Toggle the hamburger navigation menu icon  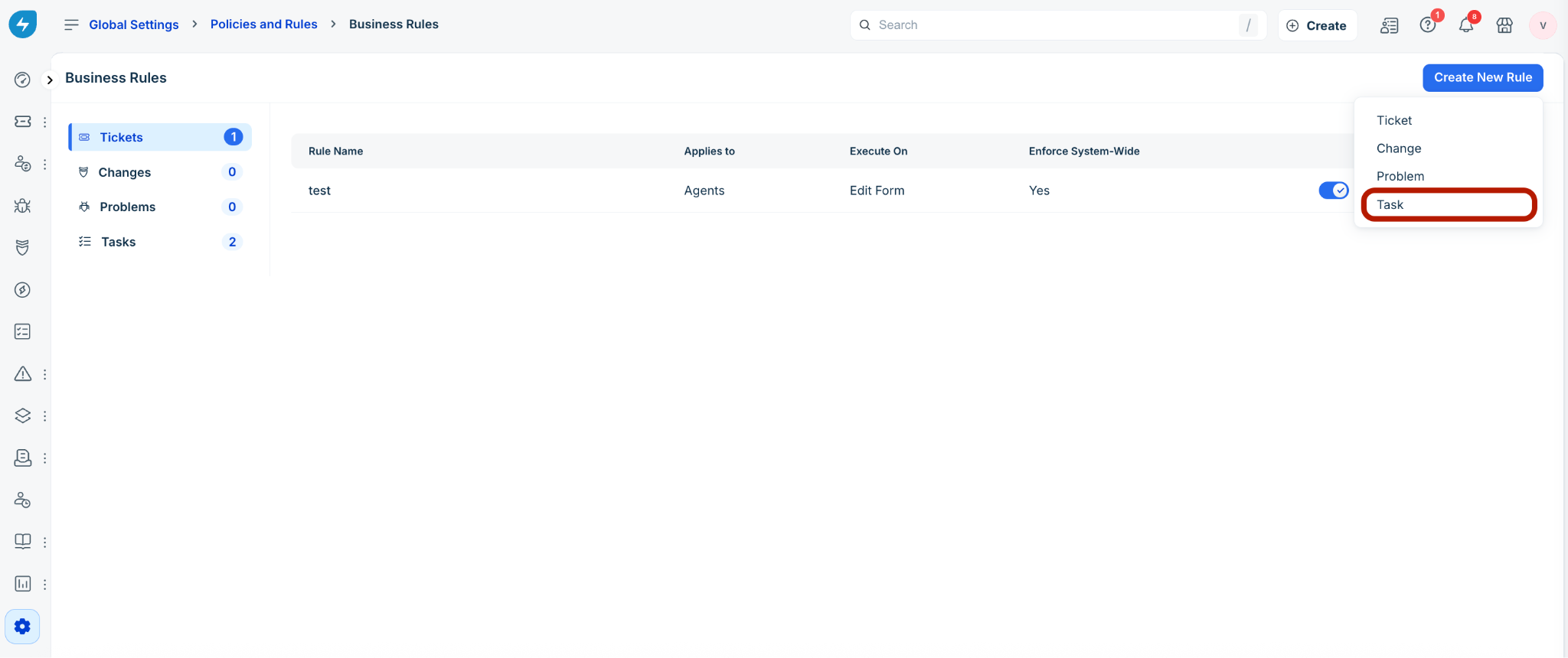71,24
